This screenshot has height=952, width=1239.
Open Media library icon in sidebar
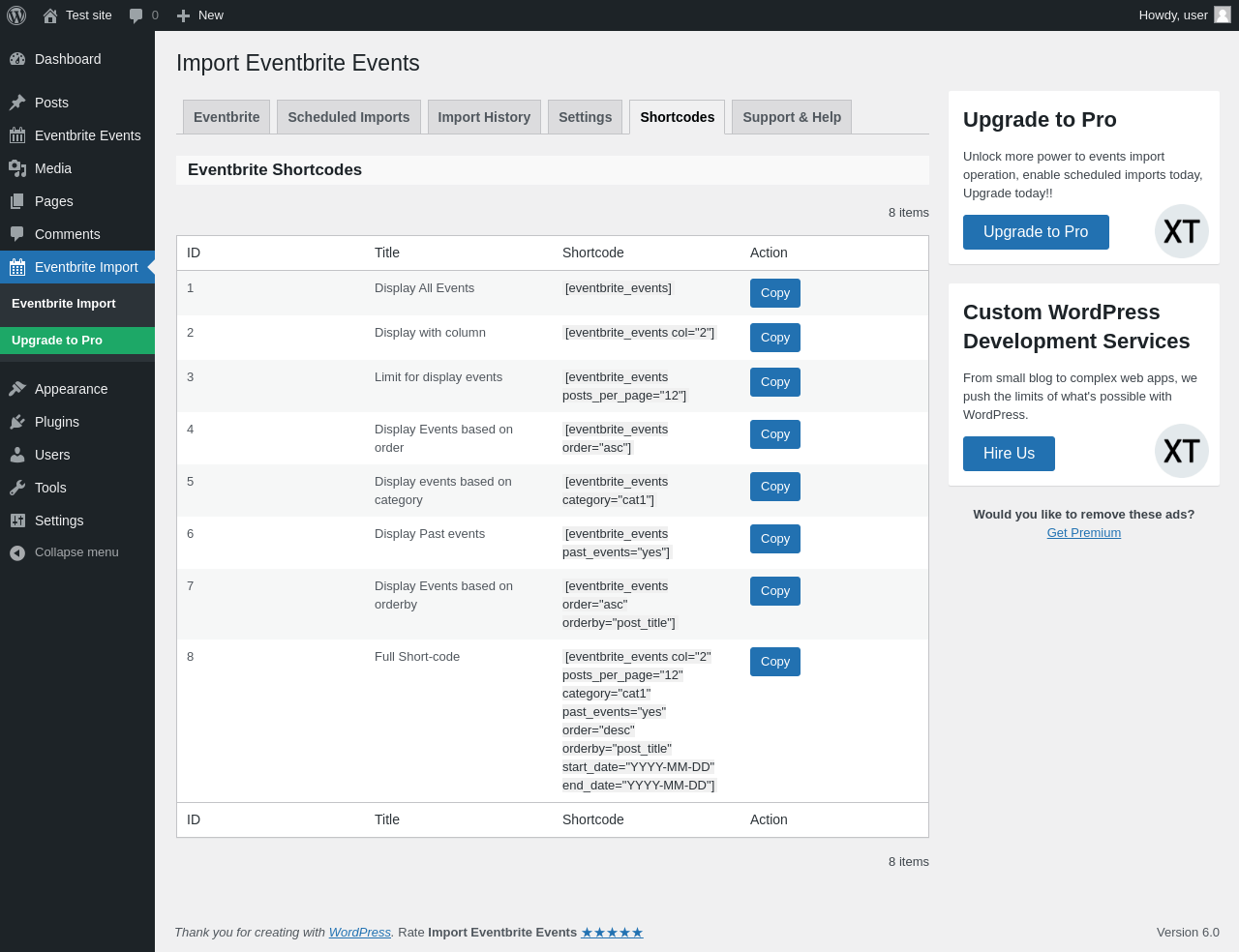(17, 168)
